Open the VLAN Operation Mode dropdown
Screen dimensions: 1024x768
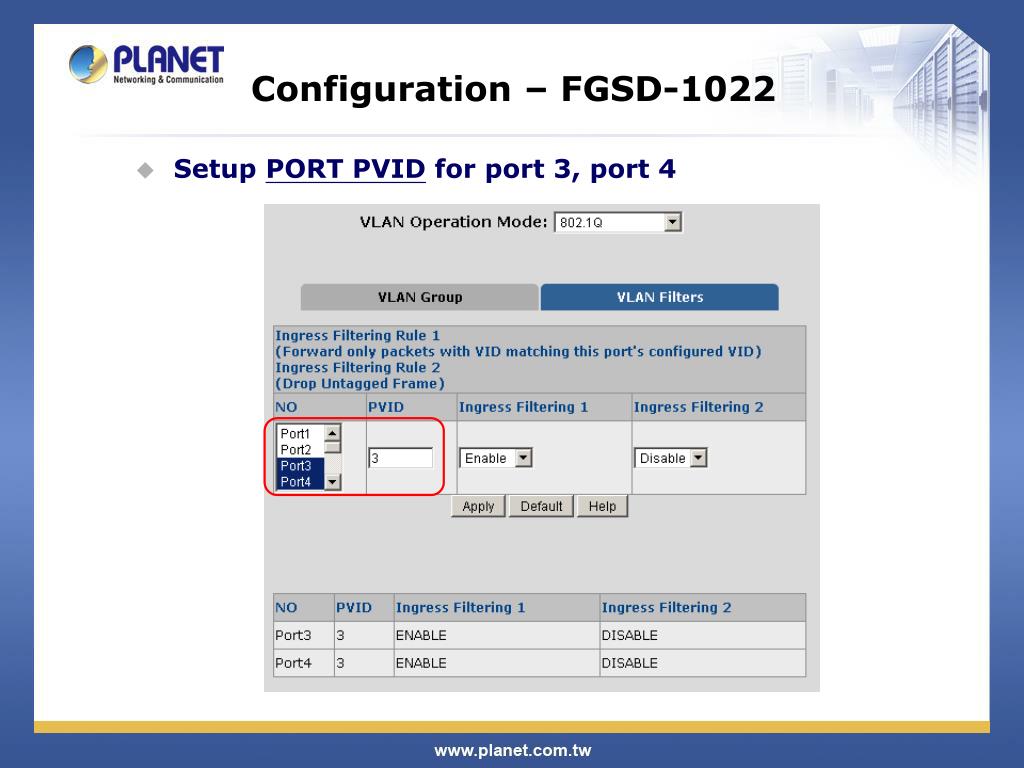pos(618,222)
